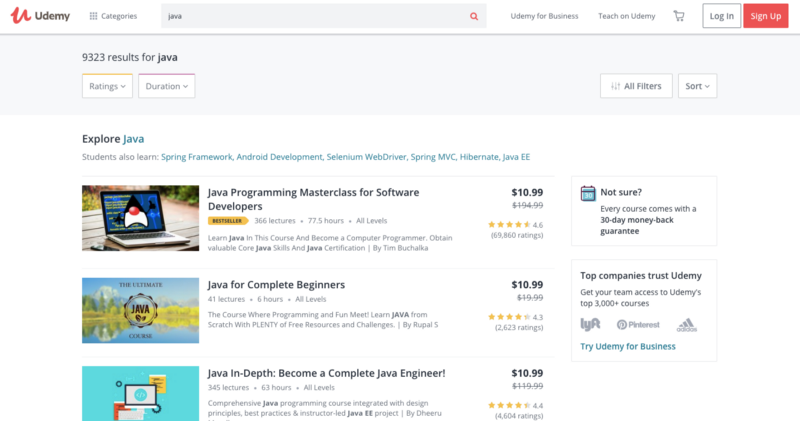800x421 pixels.
Task: Click the Pinterest company logo
Action: pos(638,325)
